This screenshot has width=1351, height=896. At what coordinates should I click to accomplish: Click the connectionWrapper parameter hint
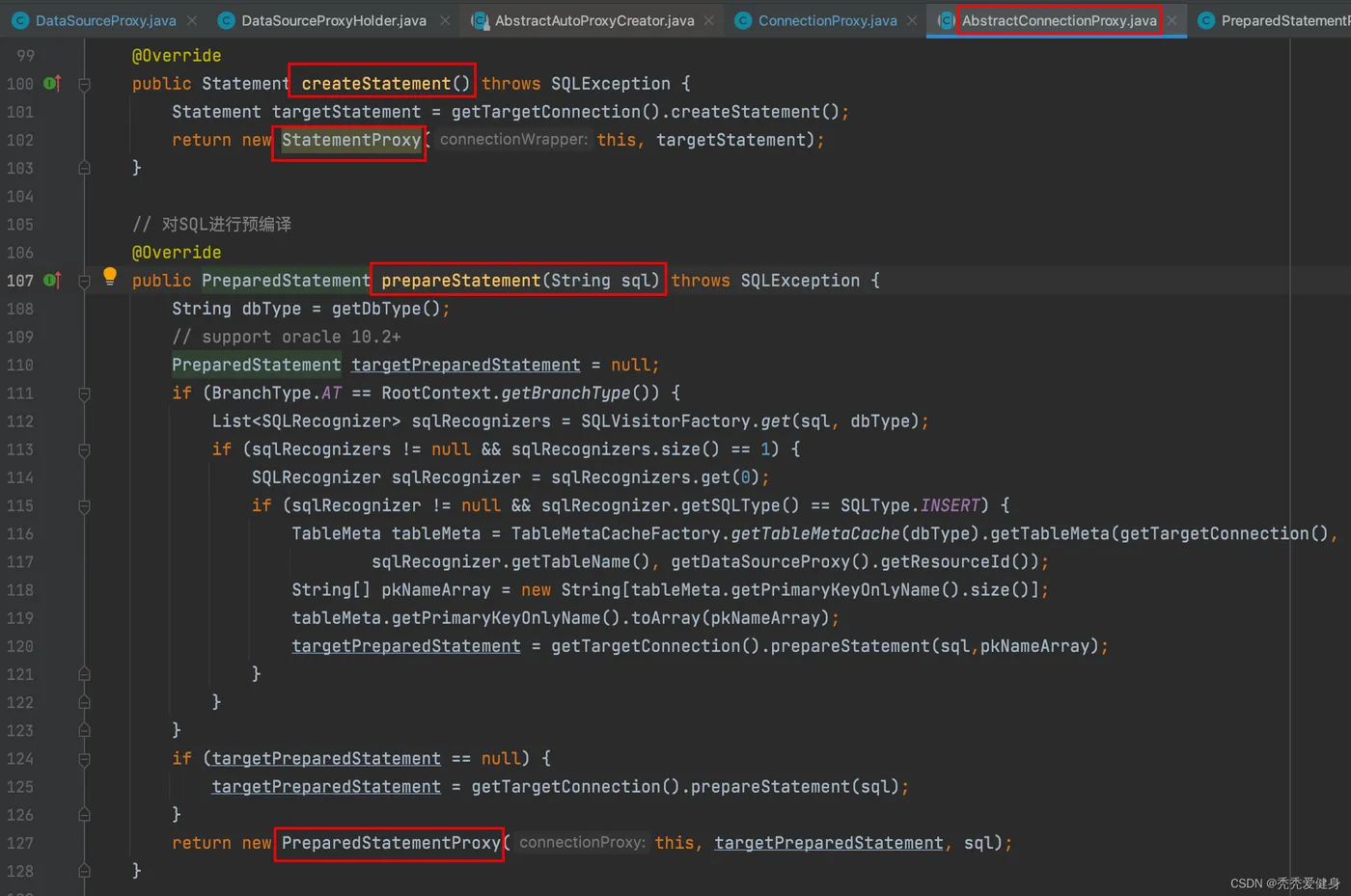pos(512,140)
